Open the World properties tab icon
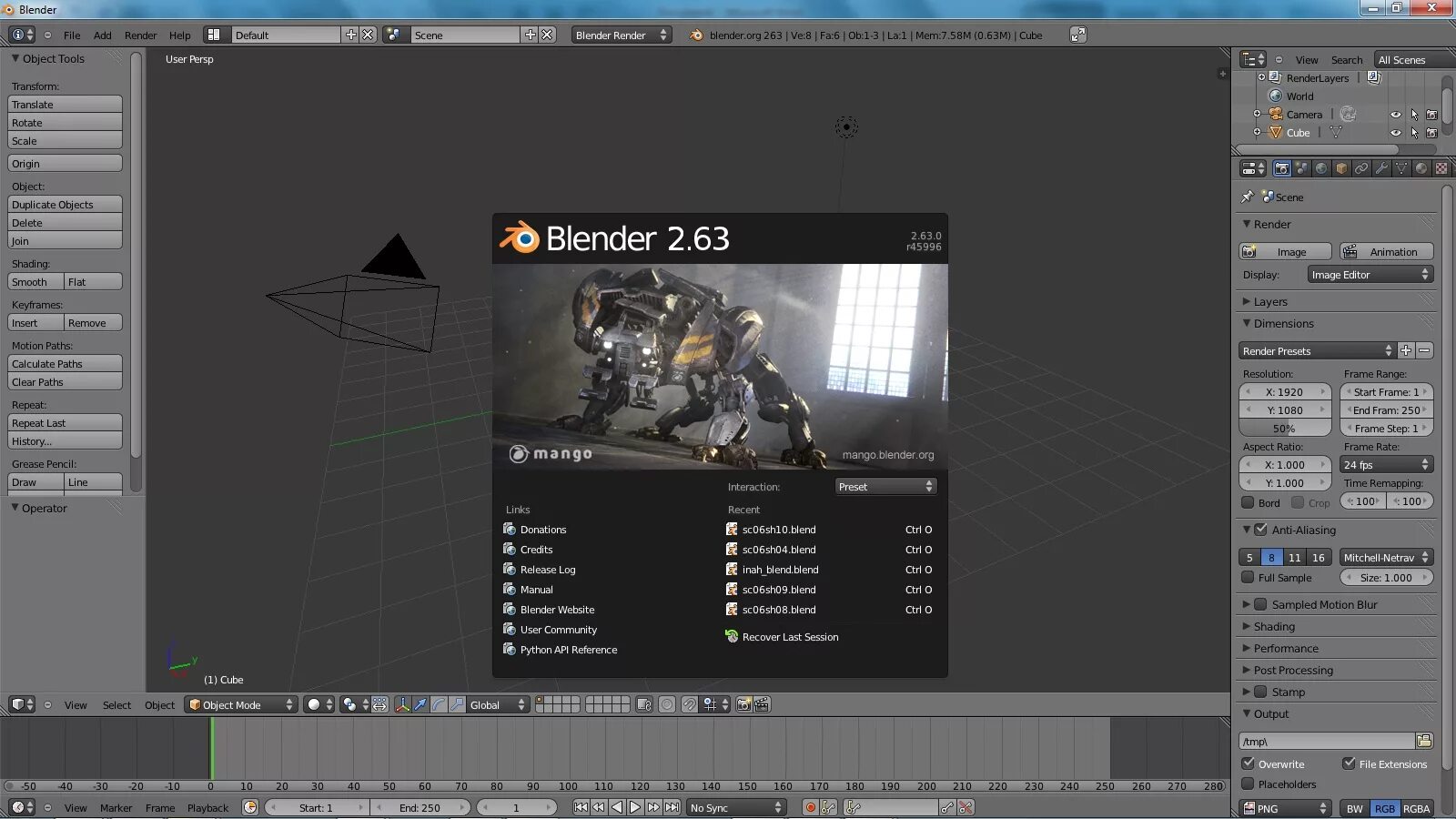 (x=1321, y=168)
